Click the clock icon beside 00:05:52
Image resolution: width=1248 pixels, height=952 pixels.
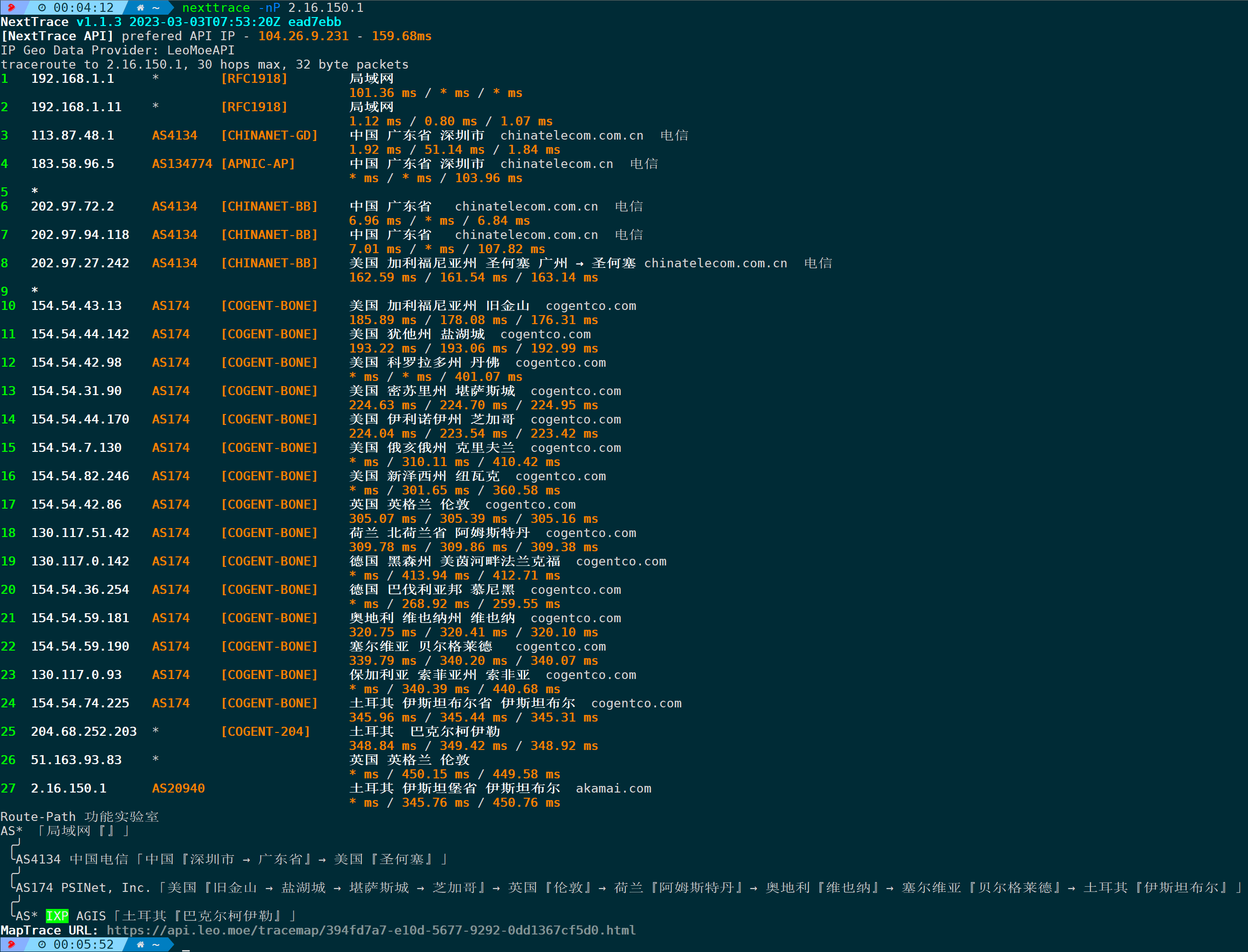point(42,944)
